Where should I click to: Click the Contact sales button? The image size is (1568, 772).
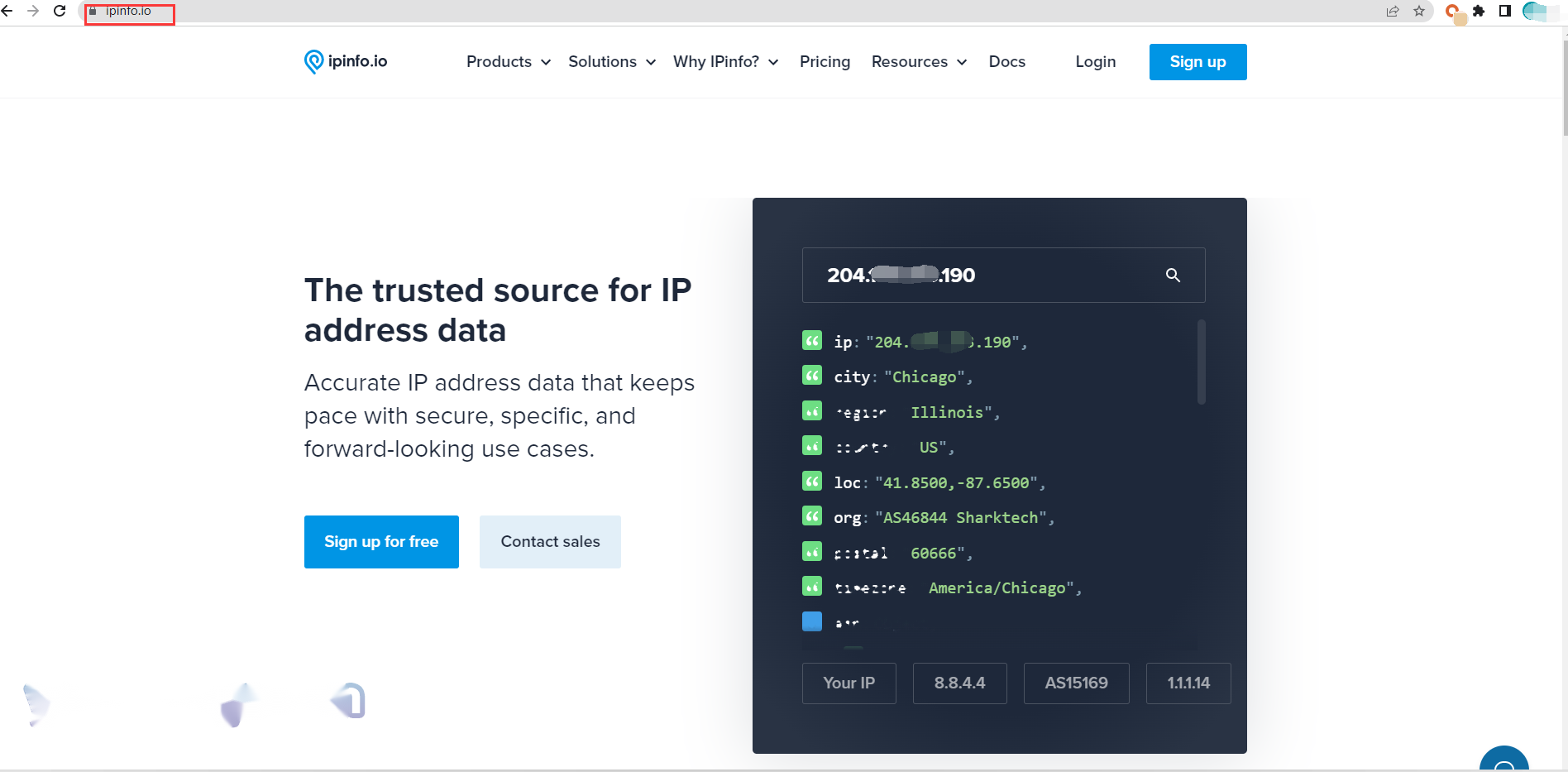[x=550, y=542]
